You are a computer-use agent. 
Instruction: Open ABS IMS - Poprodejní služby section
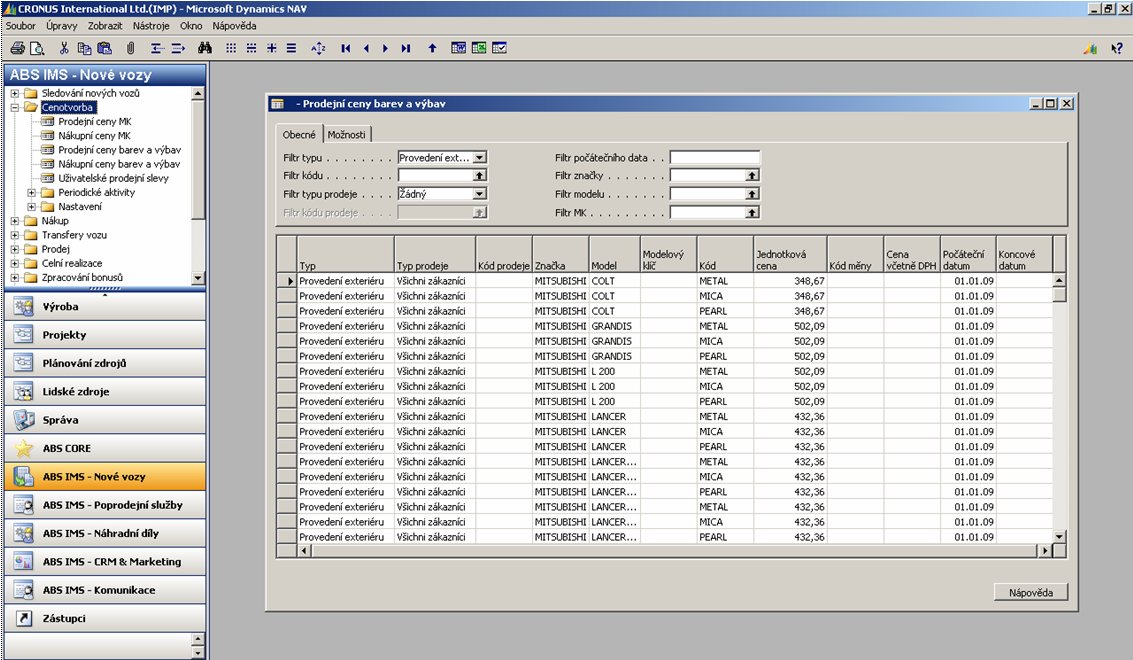coord(105,505)
